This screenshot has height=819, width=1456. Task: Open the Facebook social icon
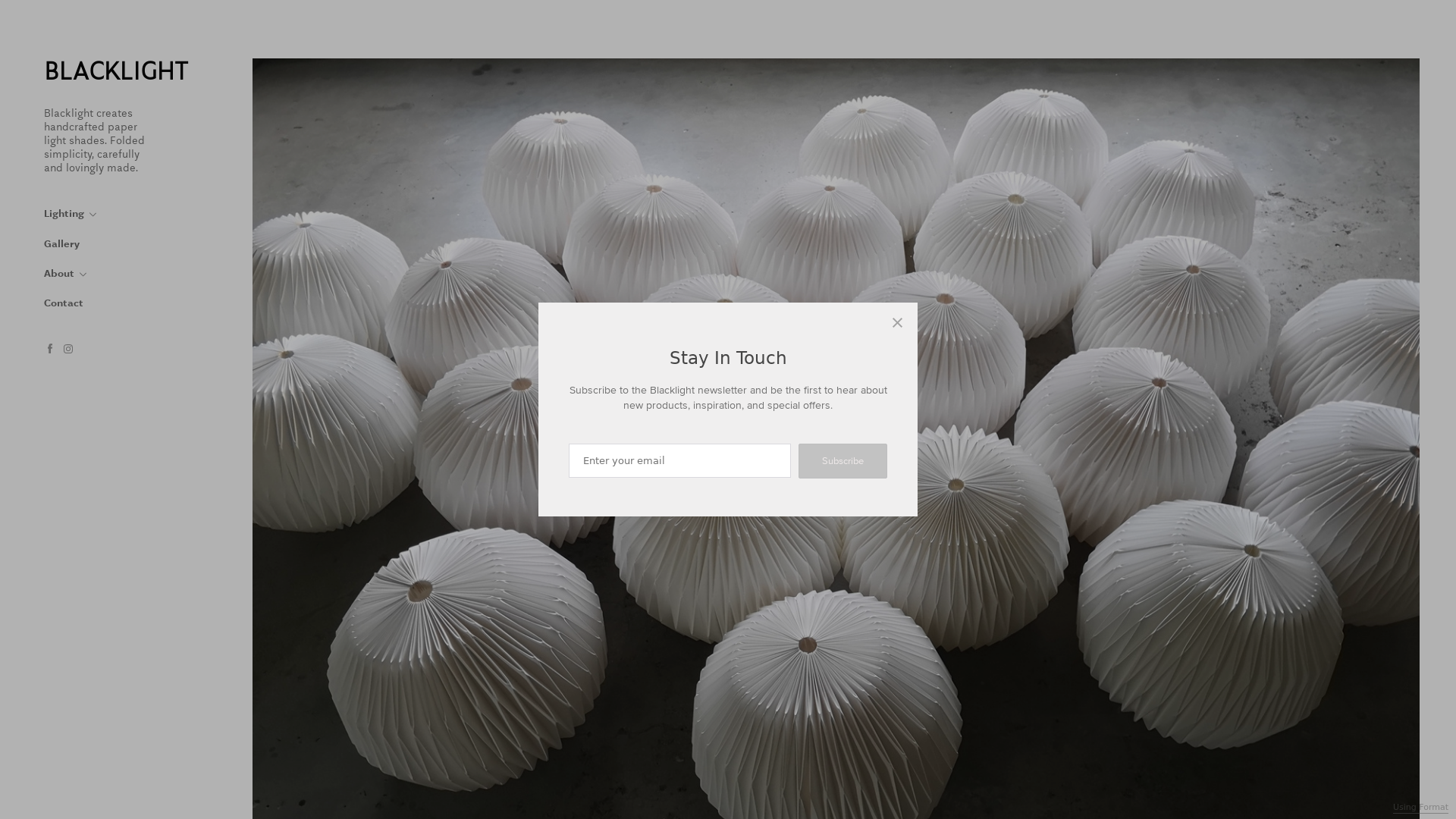pos(50,349)
